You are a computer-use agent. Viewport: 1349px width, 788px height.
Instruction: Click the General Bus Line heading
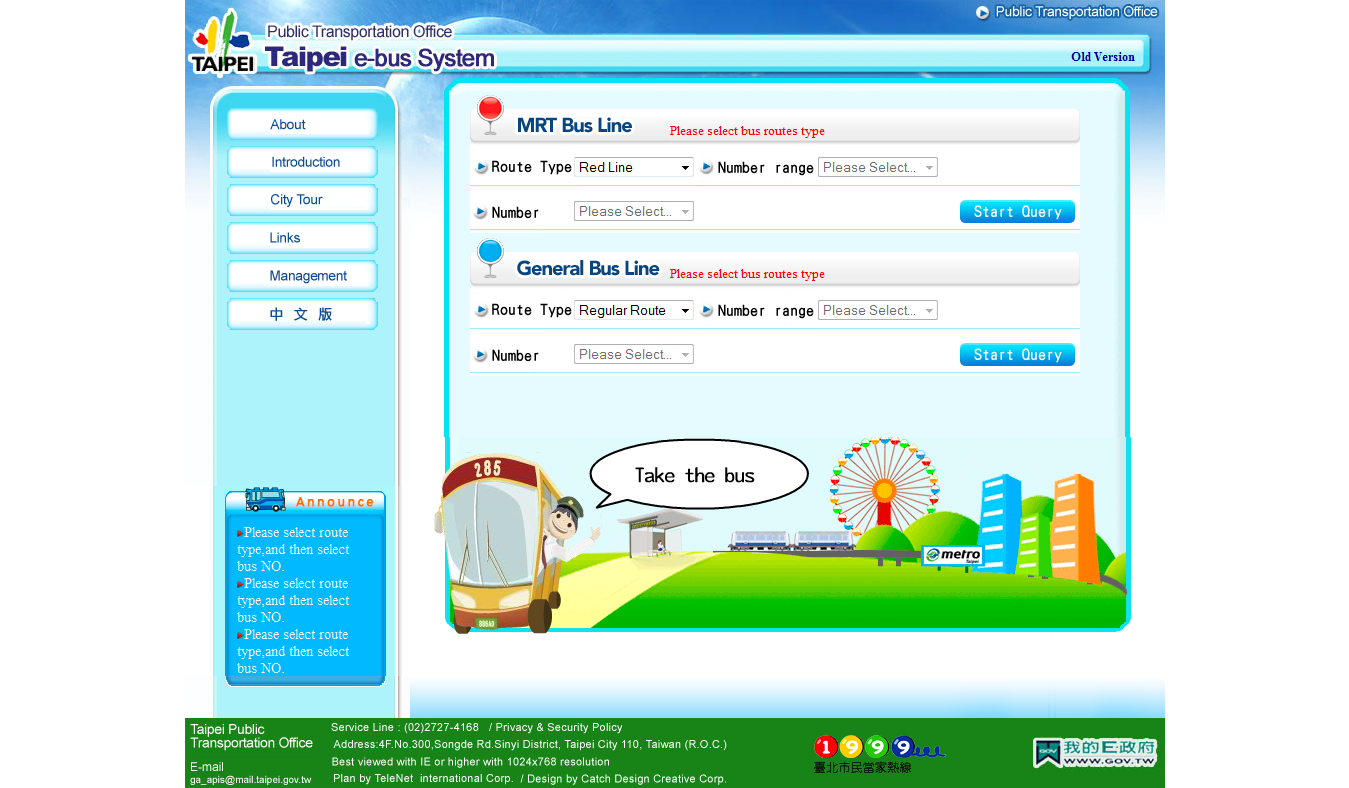tap(587, 268)
